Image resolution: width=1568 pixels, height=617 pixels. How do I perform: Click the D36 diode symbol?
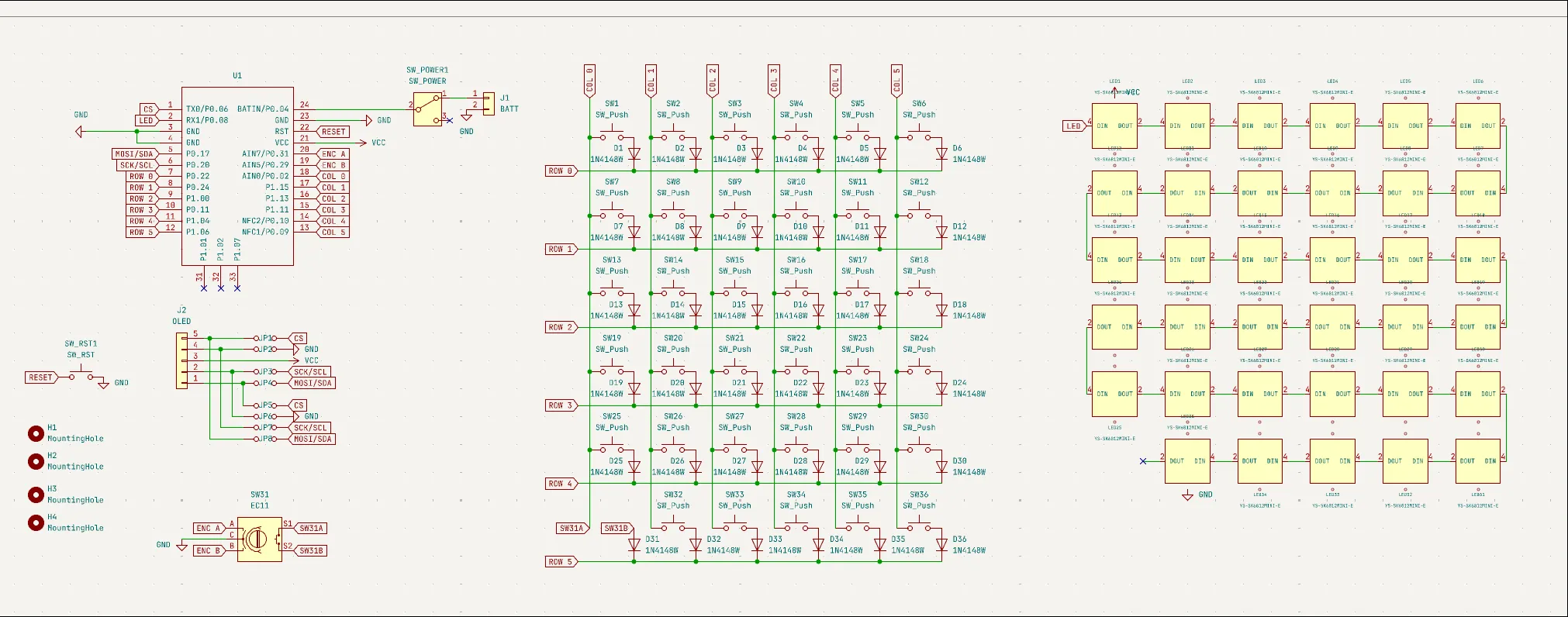click(941, 545)
